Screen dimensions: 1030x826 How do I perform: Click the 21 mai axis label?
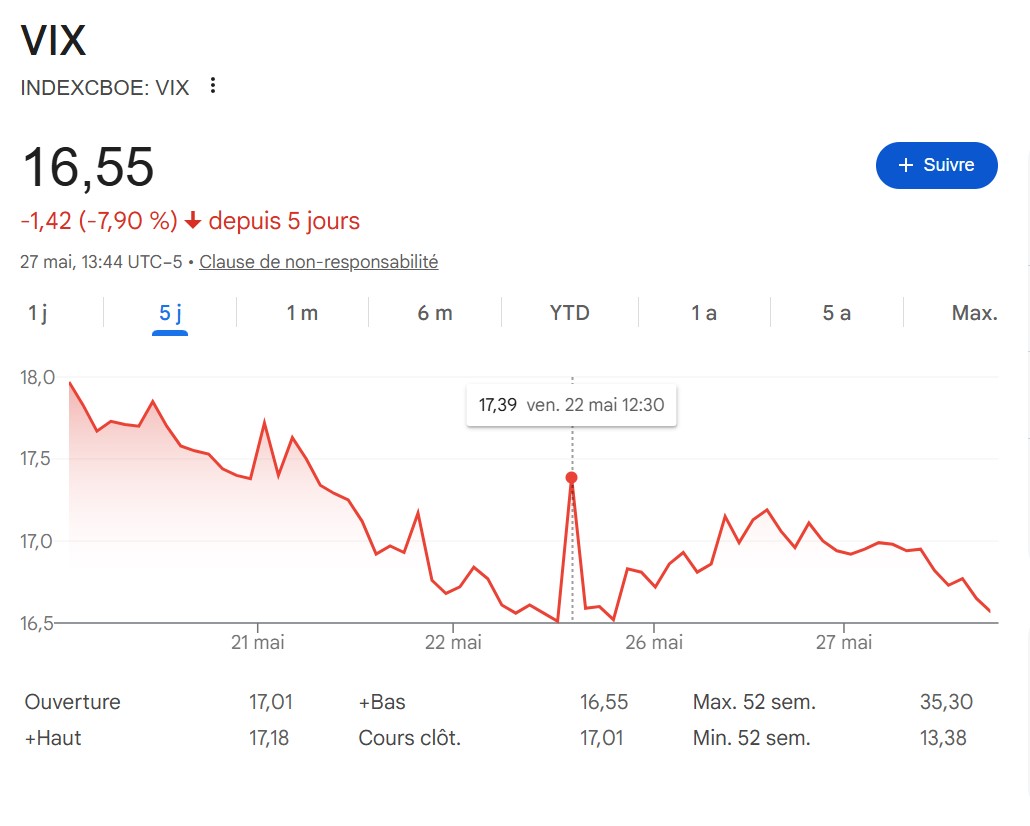(x=258, y=642)
